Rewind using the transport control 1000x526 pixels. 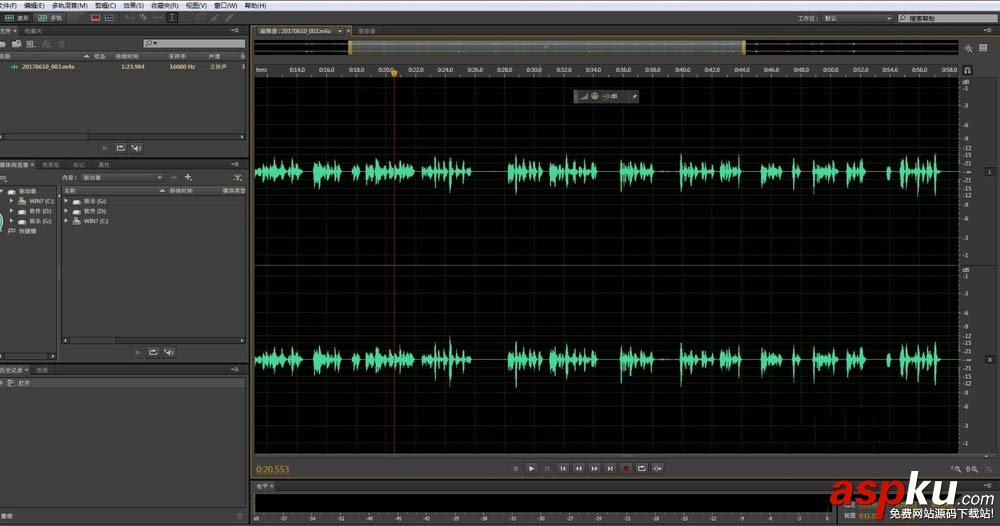pyautogui.click(x=578, y=469)
